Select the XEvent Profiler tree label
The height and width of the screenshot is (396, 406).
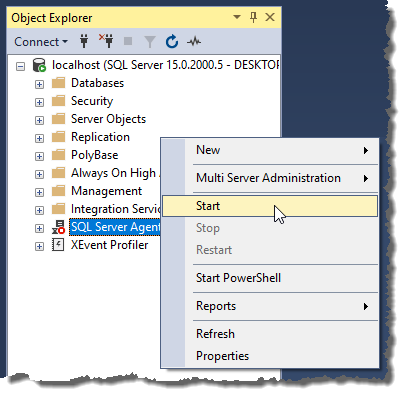coord(109,245)
